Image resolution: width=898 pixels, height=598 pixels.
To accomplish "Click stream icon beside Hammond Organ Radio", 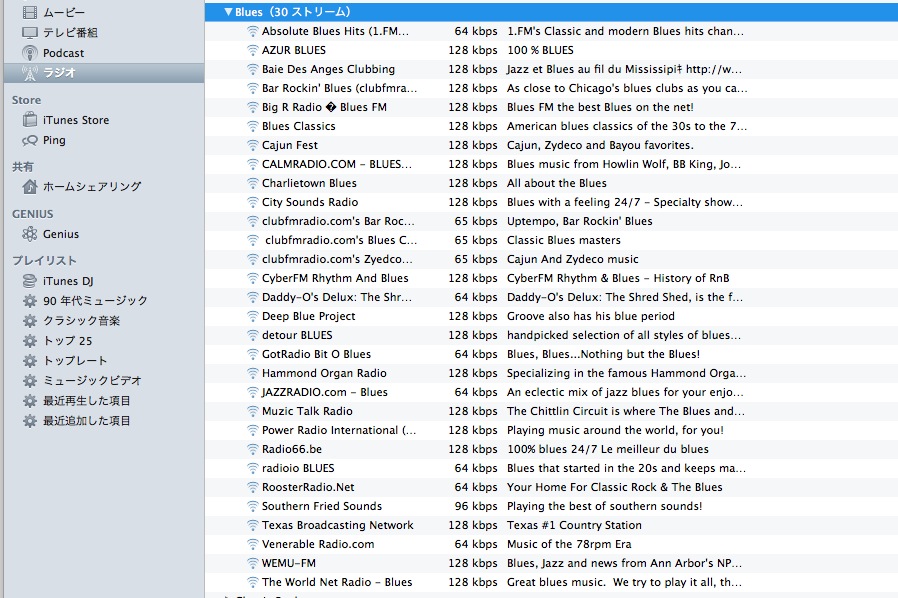I will (253, 373).
